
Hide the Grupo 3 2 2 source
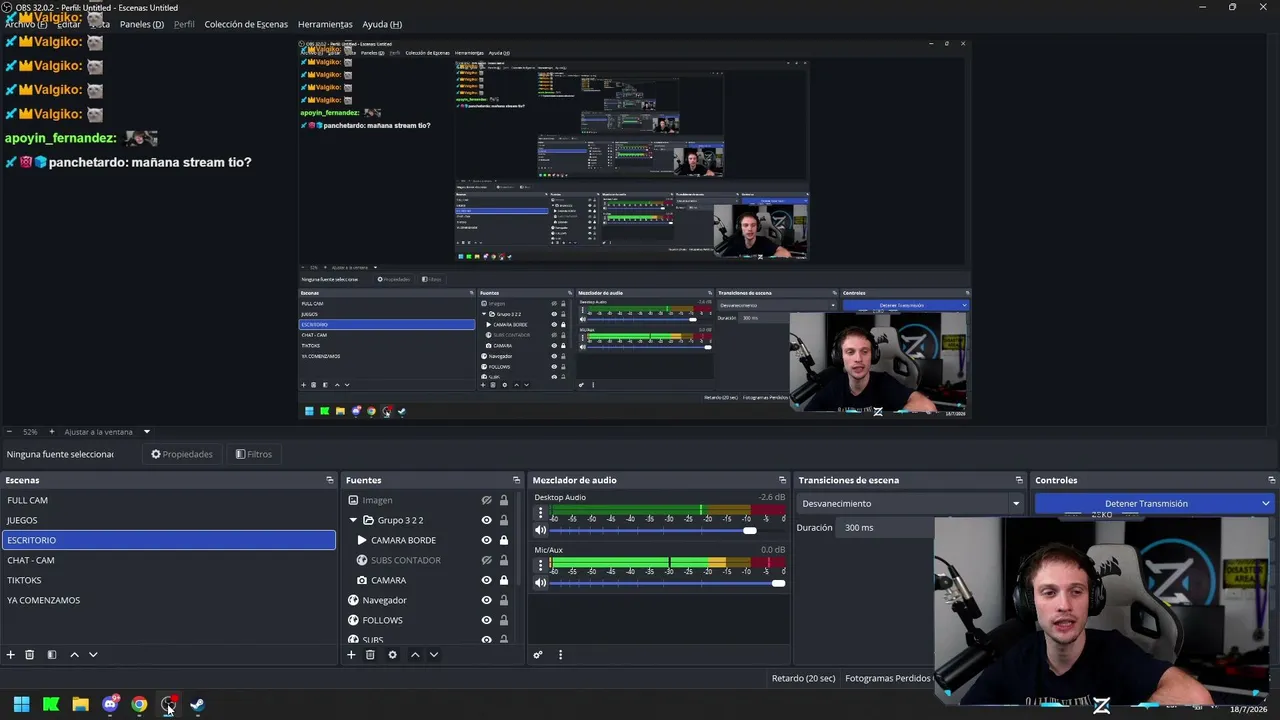[486, 520]
